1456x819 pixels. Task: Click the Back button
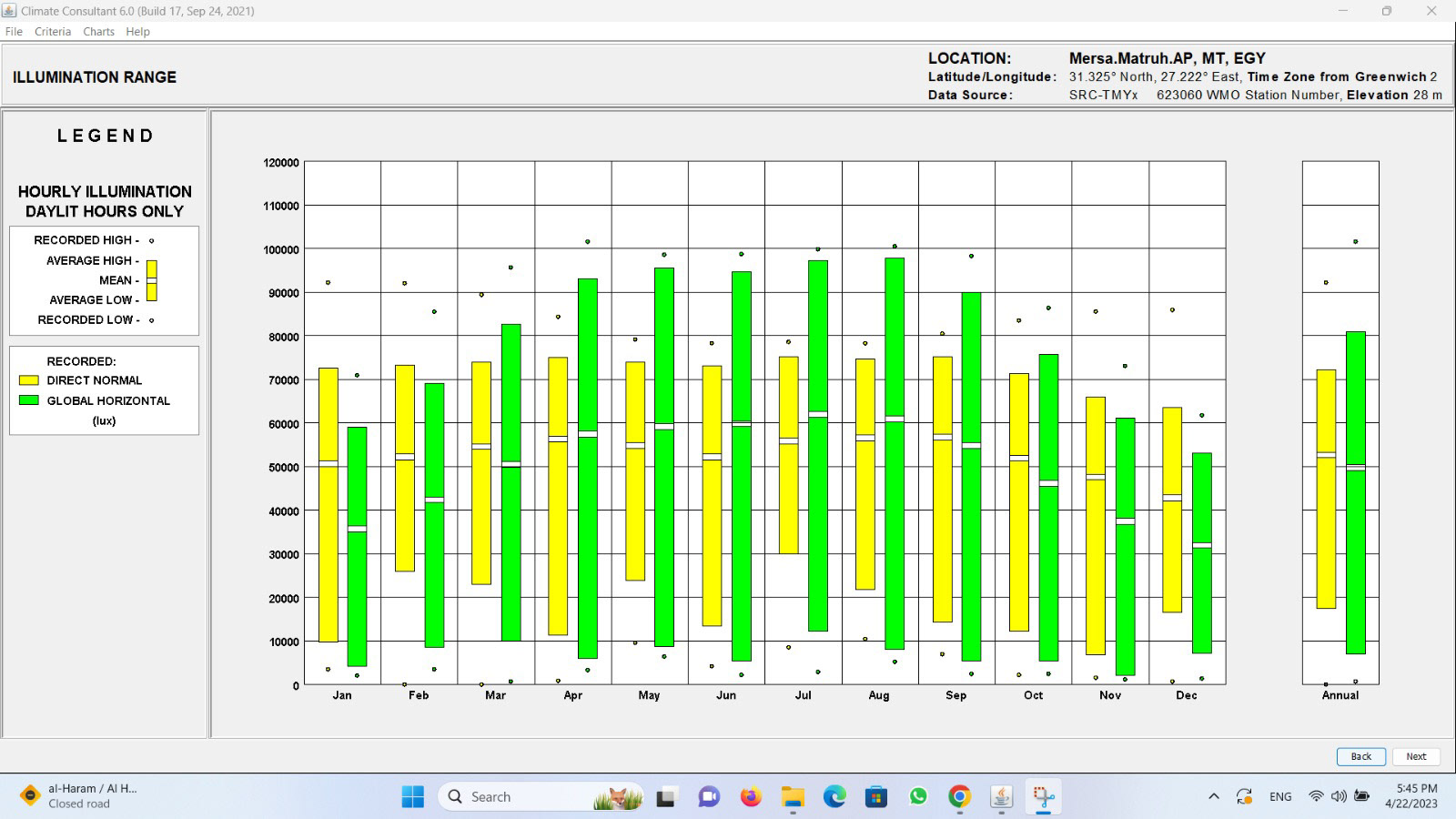tap(1360, 756)
